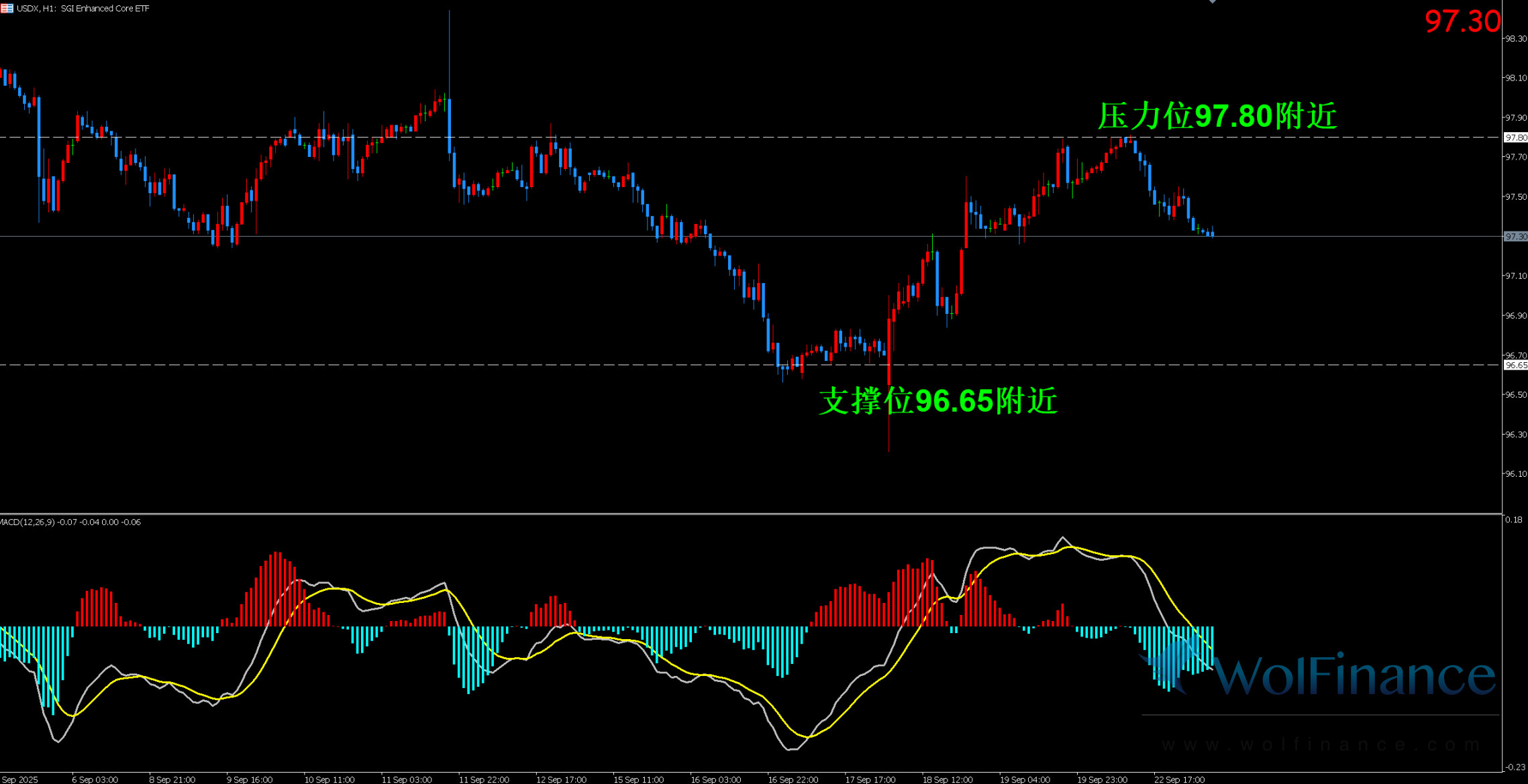Select the 97.80 resistance level price tag
Screen dimensions: 1528x784
(1515, 137)
